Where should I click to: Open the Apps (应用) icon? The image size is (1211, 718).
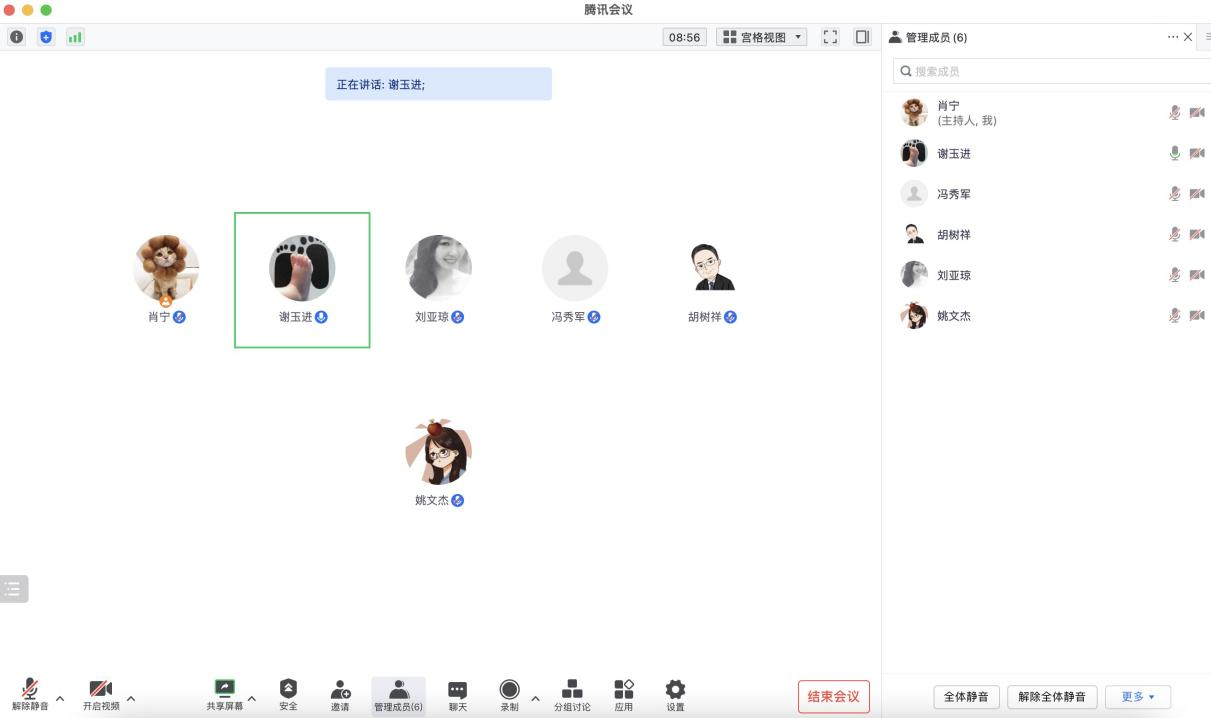(623, 689)
